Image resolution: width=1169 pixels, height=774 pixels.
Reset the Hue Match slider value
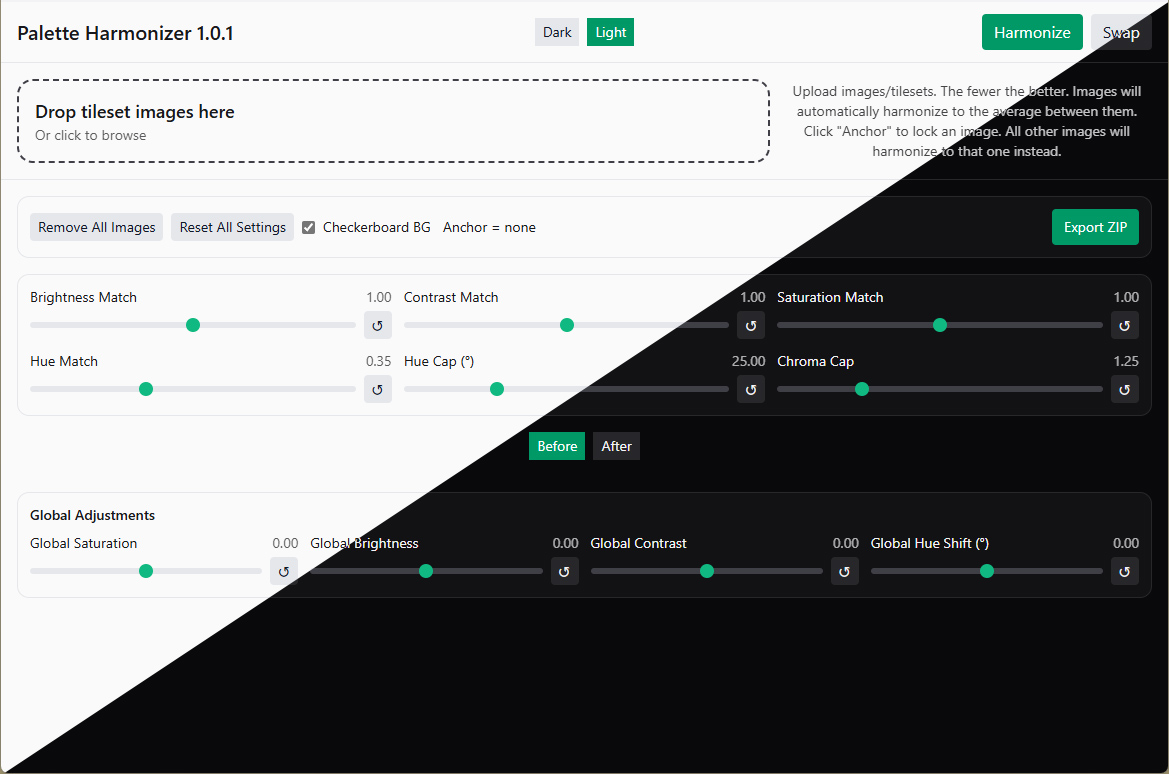coord(377,389)
